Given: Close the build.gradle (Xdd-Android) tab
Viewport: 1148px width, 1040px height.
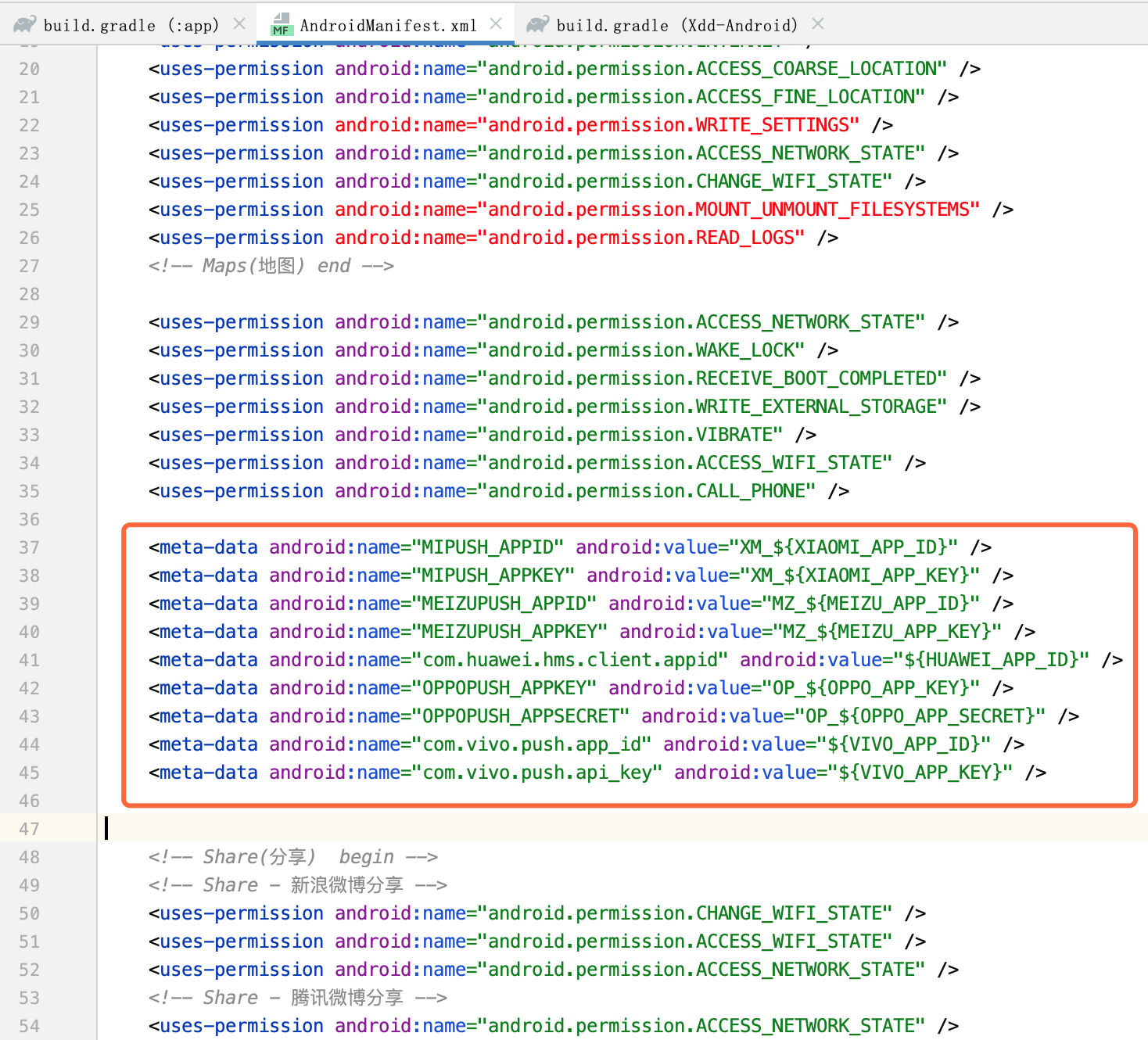Looking at the screenshot, I should pos(818,24).
